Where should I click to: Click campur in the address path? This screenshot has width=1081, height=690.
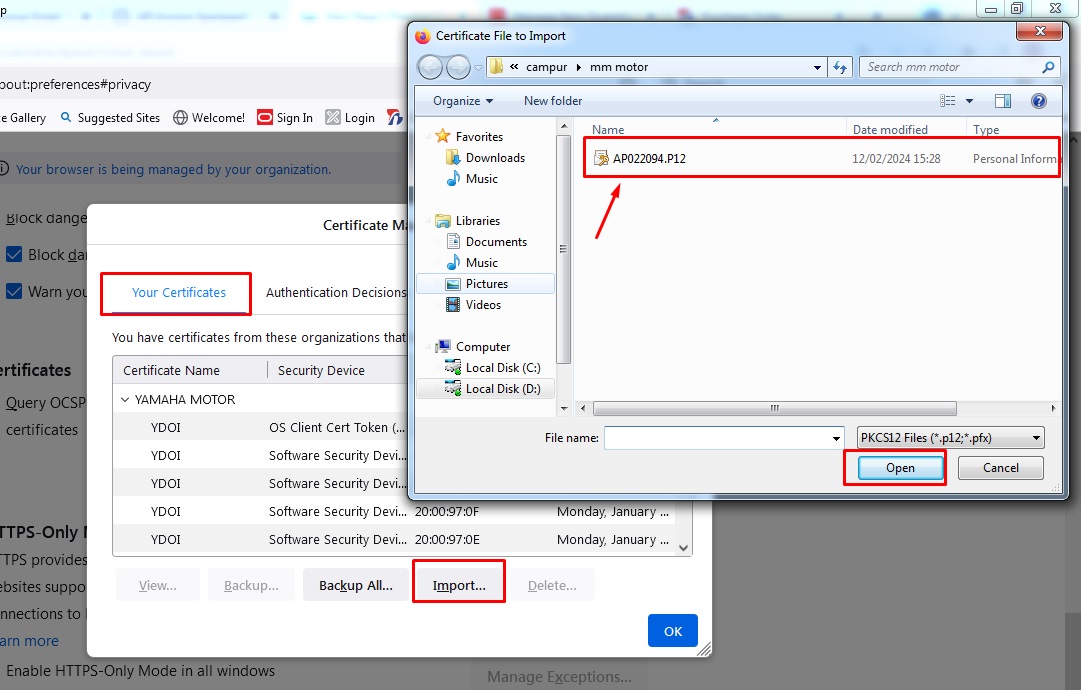point(546,67)
